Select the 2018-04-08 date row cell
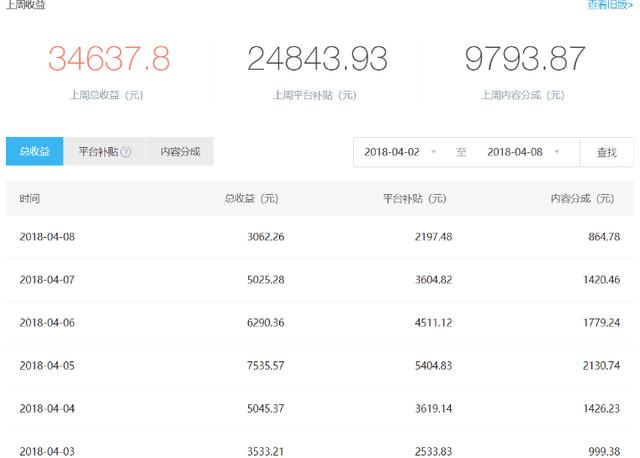This screenshot has height=458, width=640. point(47,237)
